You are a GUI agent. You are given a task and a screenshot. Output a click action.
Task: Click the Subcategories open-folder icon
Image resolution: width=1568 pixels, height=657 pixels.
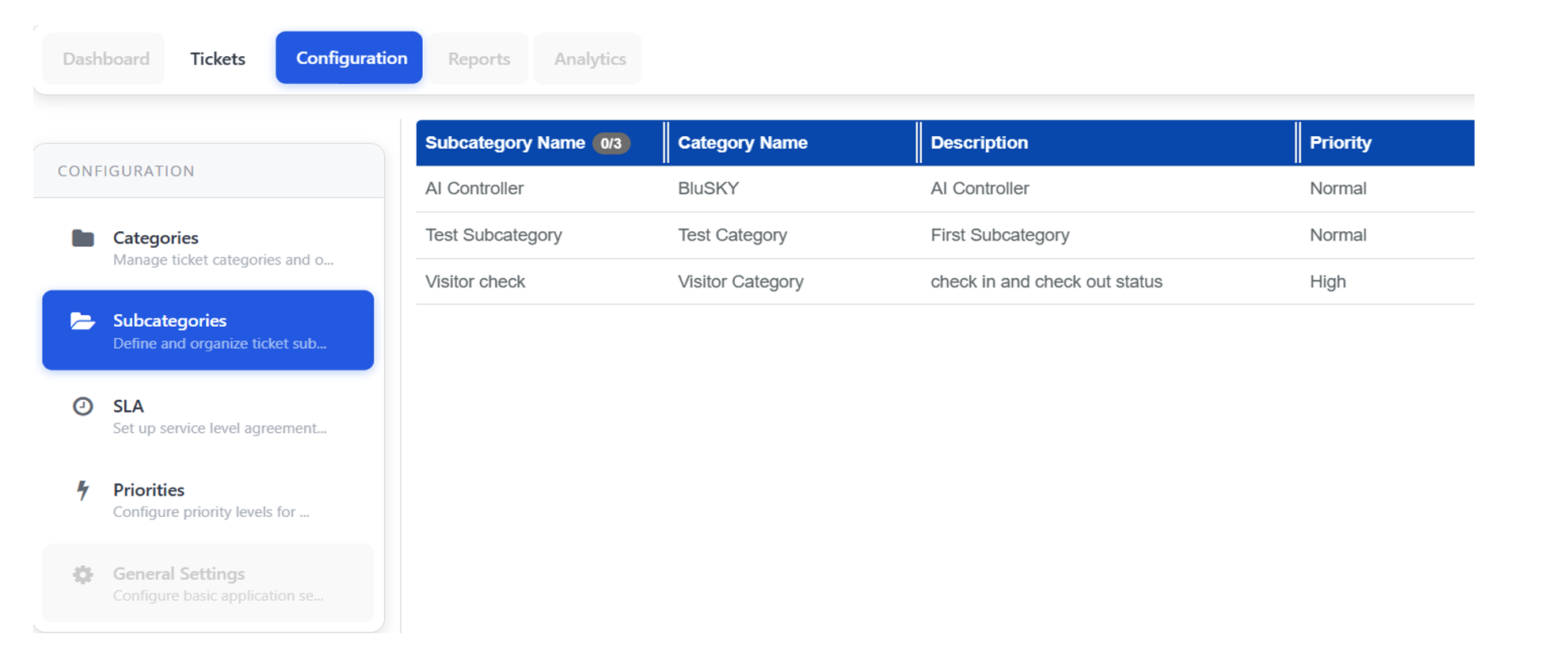[x=83, y=321]
